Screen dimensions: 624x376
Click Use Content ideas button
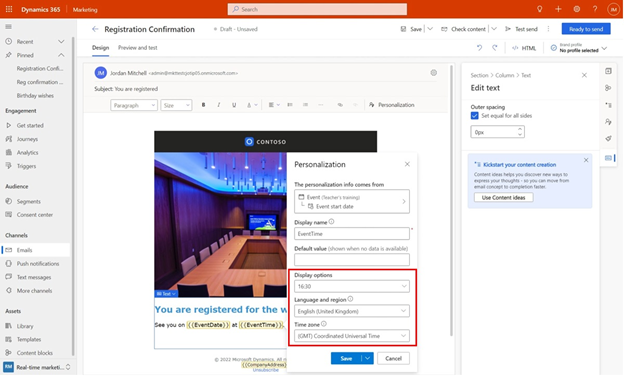[x=503, y=198]
